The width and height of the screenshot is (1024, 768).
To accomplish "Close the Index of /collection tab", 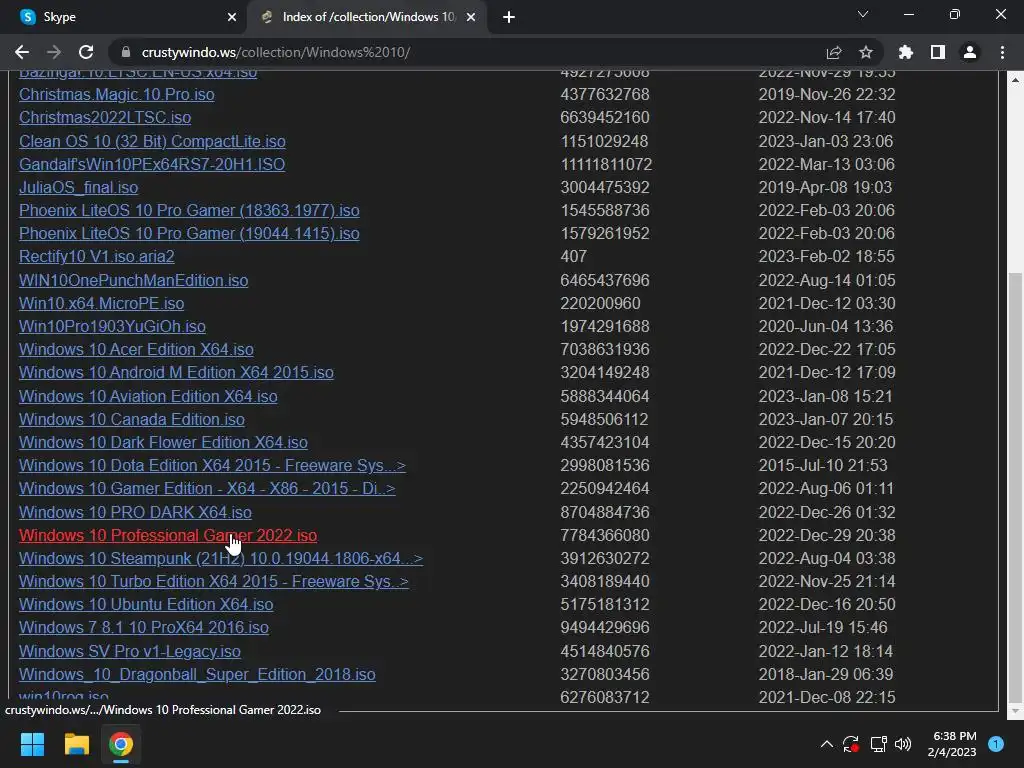I will (471, 17).
